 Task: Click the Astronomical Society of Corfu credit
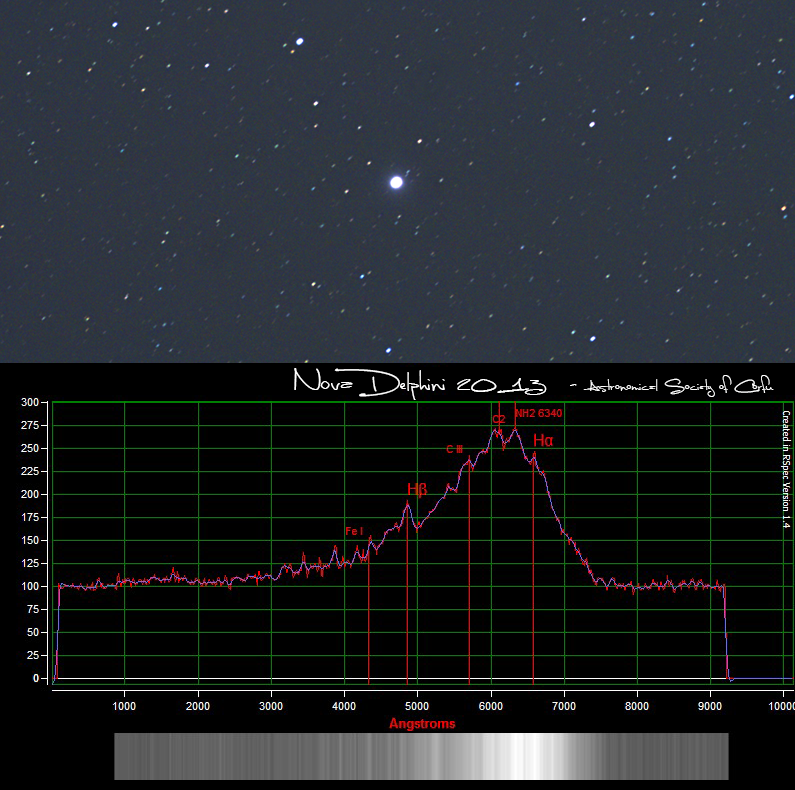tap(678, 386)
